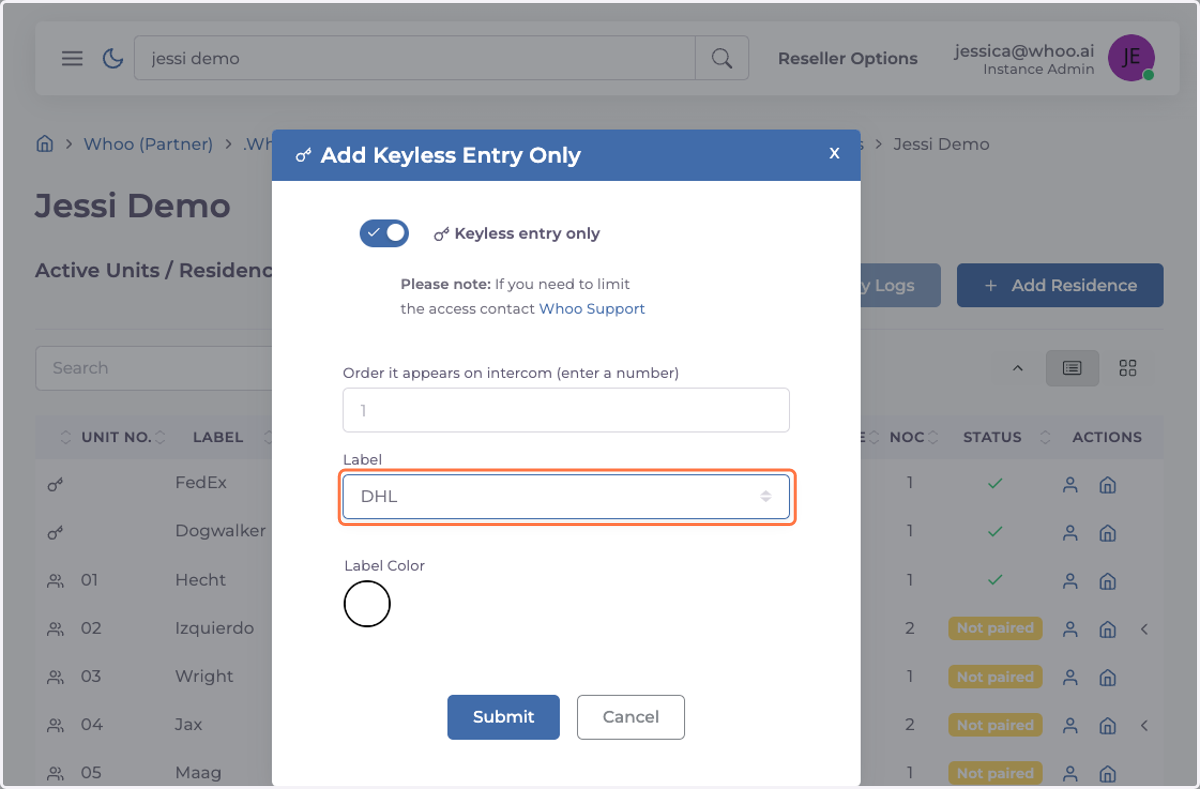Open residence icon for Izquierdo row
Screen dimensions: 1200x789
coord(1107,629)
